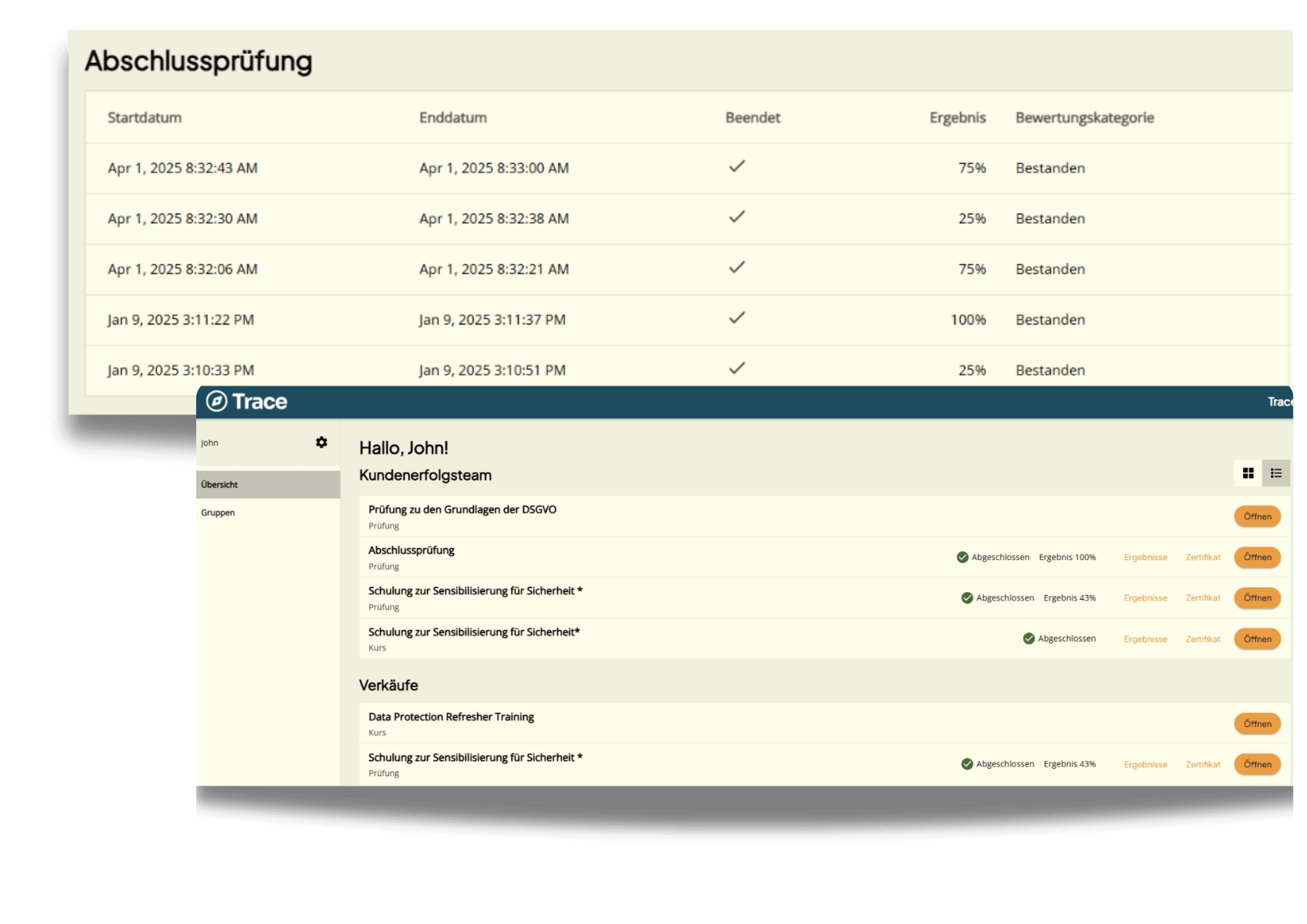The image size is (1307, 924).
Task: Open Prüfung zu den Grundlagen der DSGVO
Action: pos(1257,516)
